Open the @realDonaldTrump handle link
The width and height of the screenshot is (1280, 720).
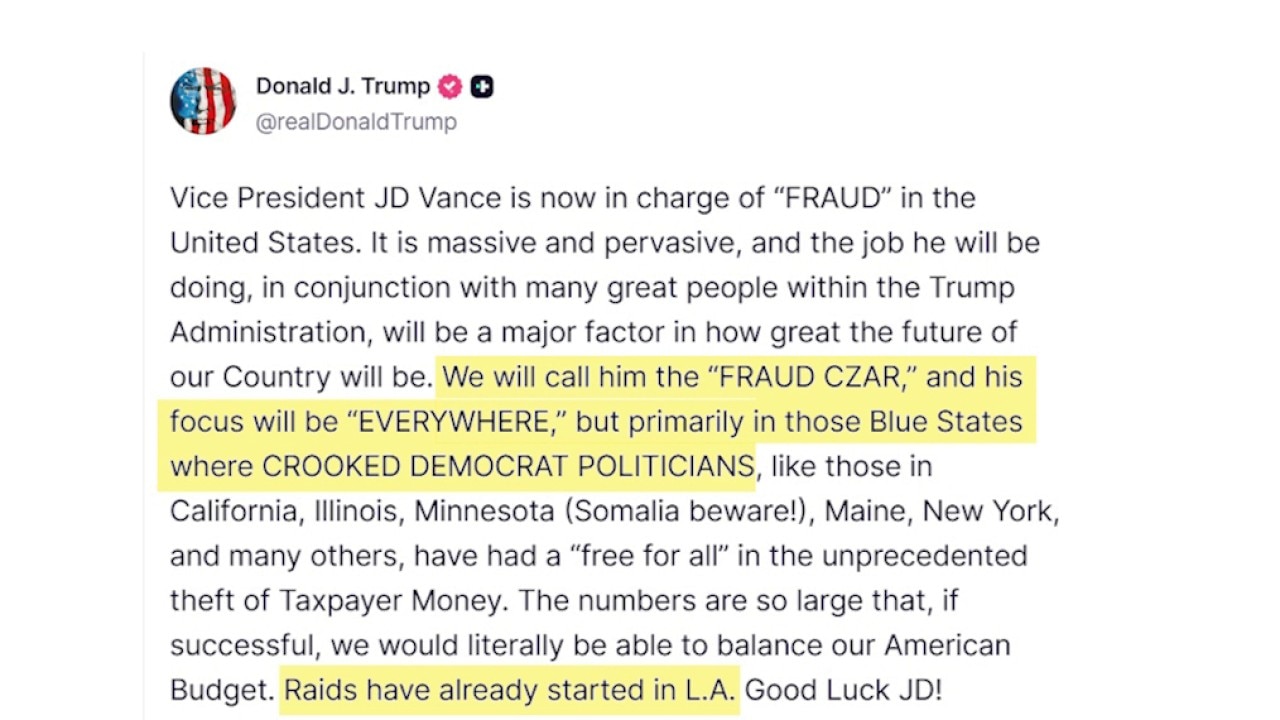[x=356, y=122]
